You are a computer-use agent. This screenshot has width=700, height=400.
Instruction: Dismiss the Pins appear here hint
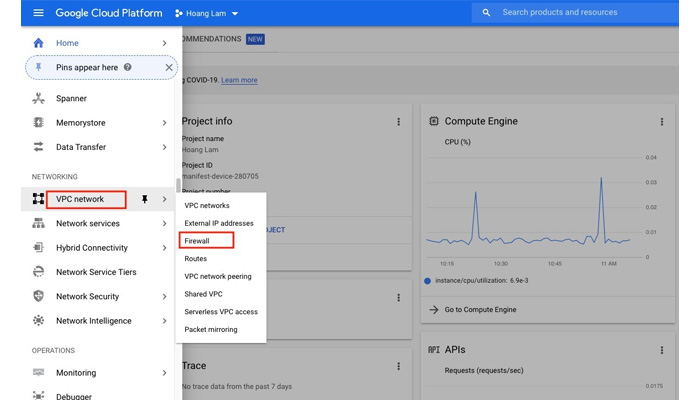pos(169,67)
